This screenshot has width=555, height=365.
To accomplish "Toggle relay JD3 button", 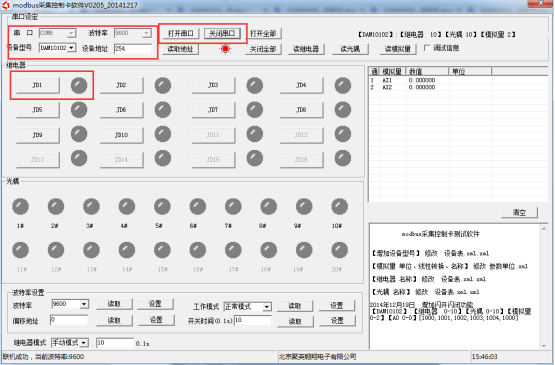I will coord(213,85).
